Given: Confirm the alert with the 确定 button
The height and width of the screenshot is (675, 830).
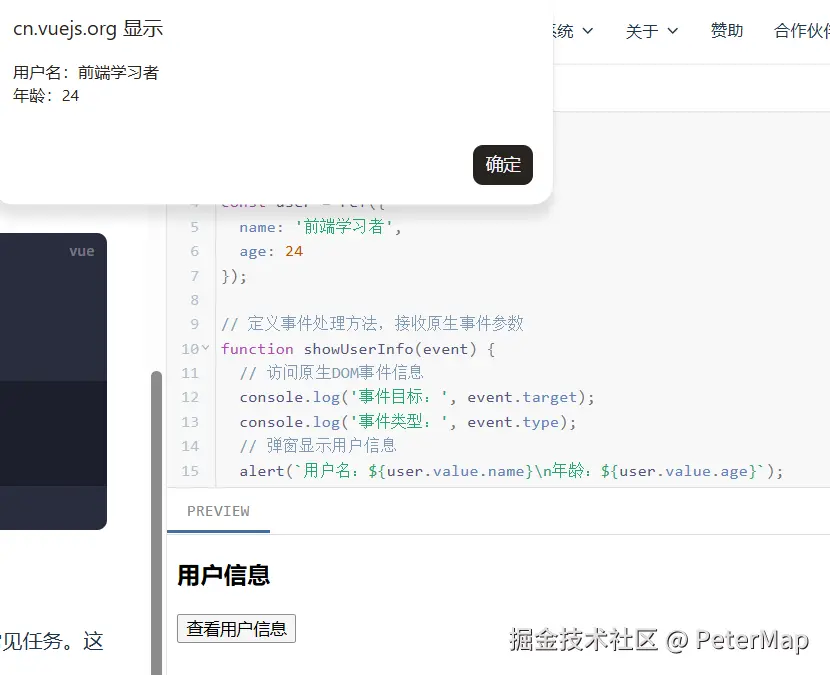Looking at the screenshot, I should pyautogui.click(x=502, y=165).
